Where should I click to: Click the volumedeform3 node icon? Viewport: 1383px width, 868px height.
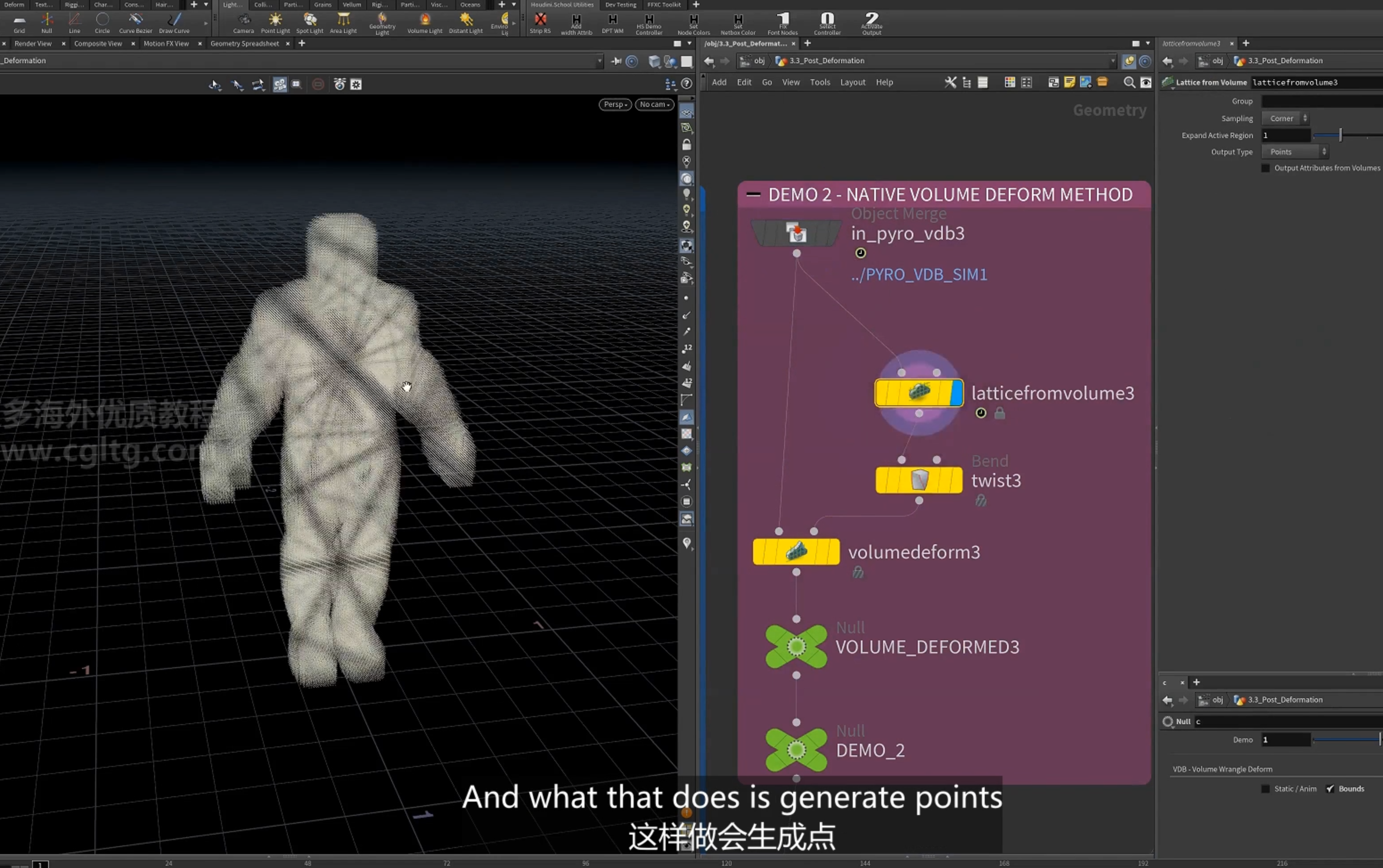pos(796,552)
